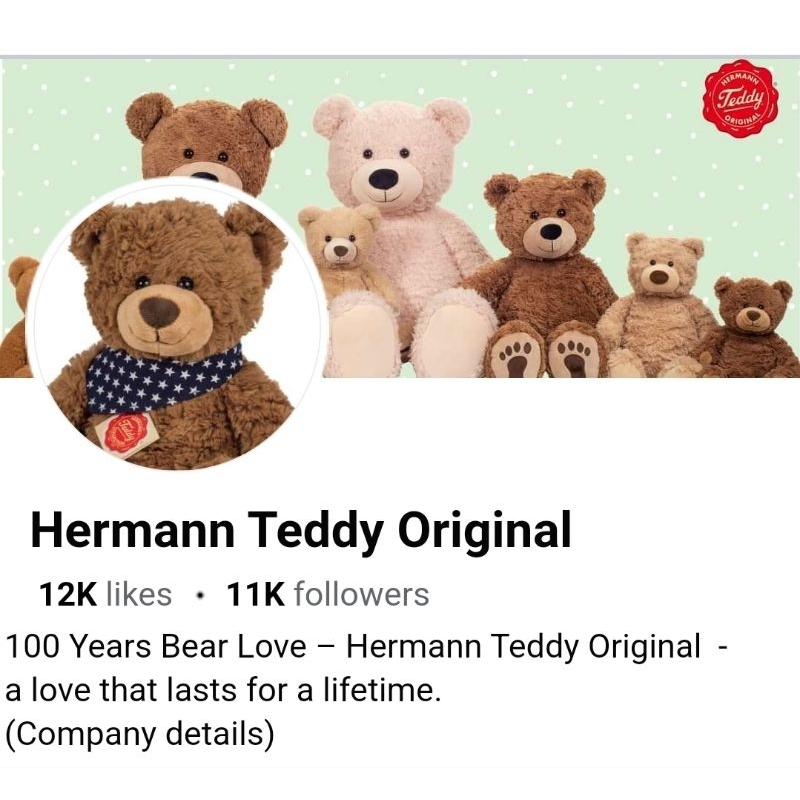Viewport: 800px width, 800px height.
Task: Click the word 'followers' next to 11K
Action: coord(362,594)
